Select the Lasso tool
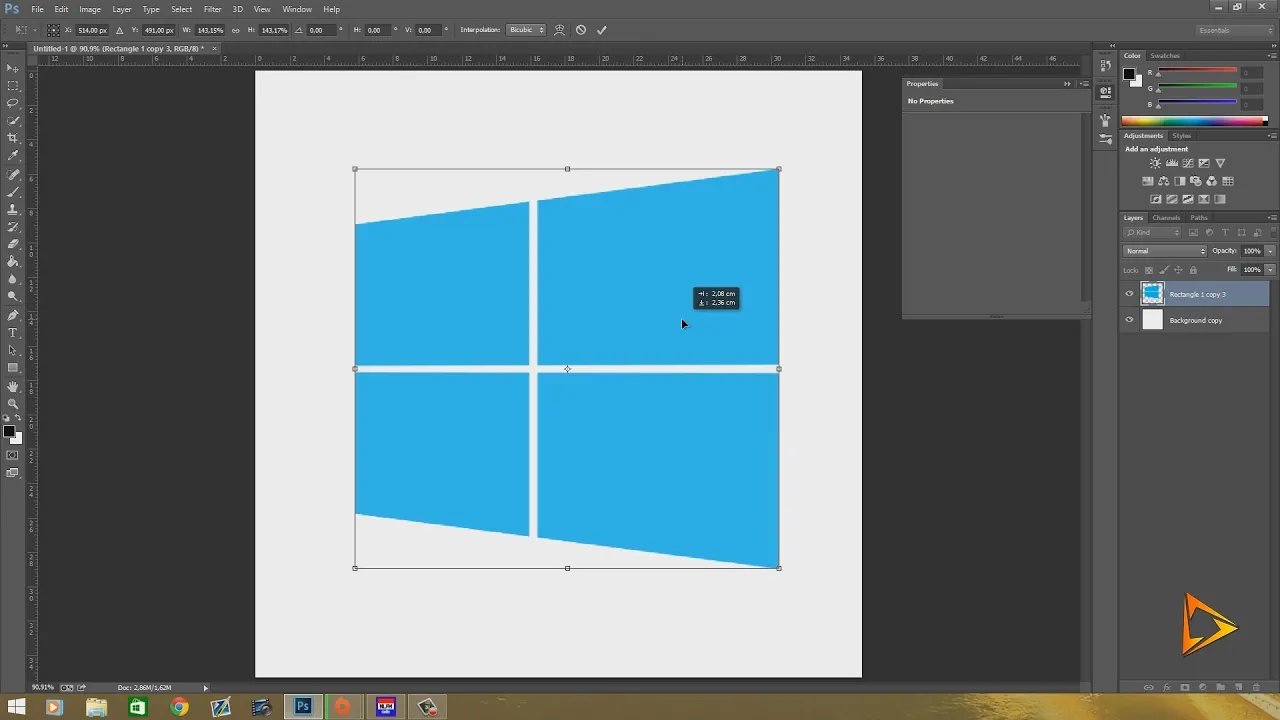This screenshot has height=720, width=1280. (13, 103)
